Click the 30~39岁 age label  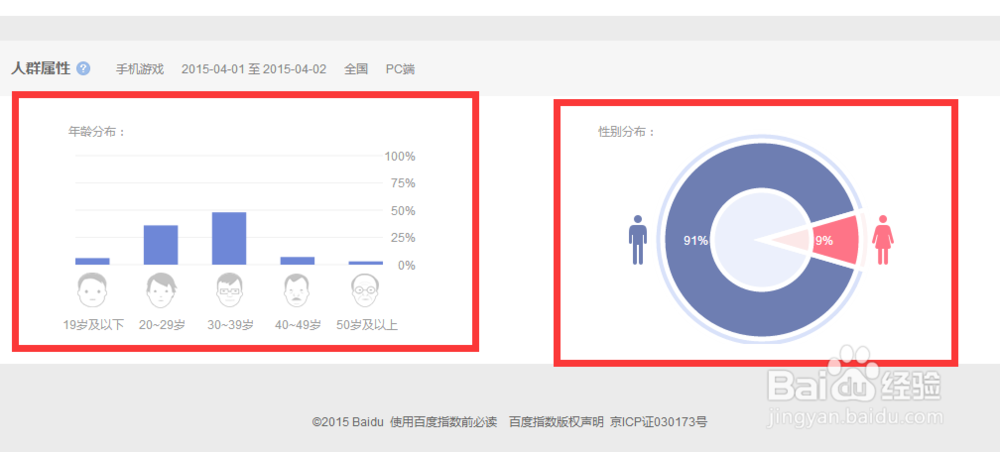tap(230, 325)
